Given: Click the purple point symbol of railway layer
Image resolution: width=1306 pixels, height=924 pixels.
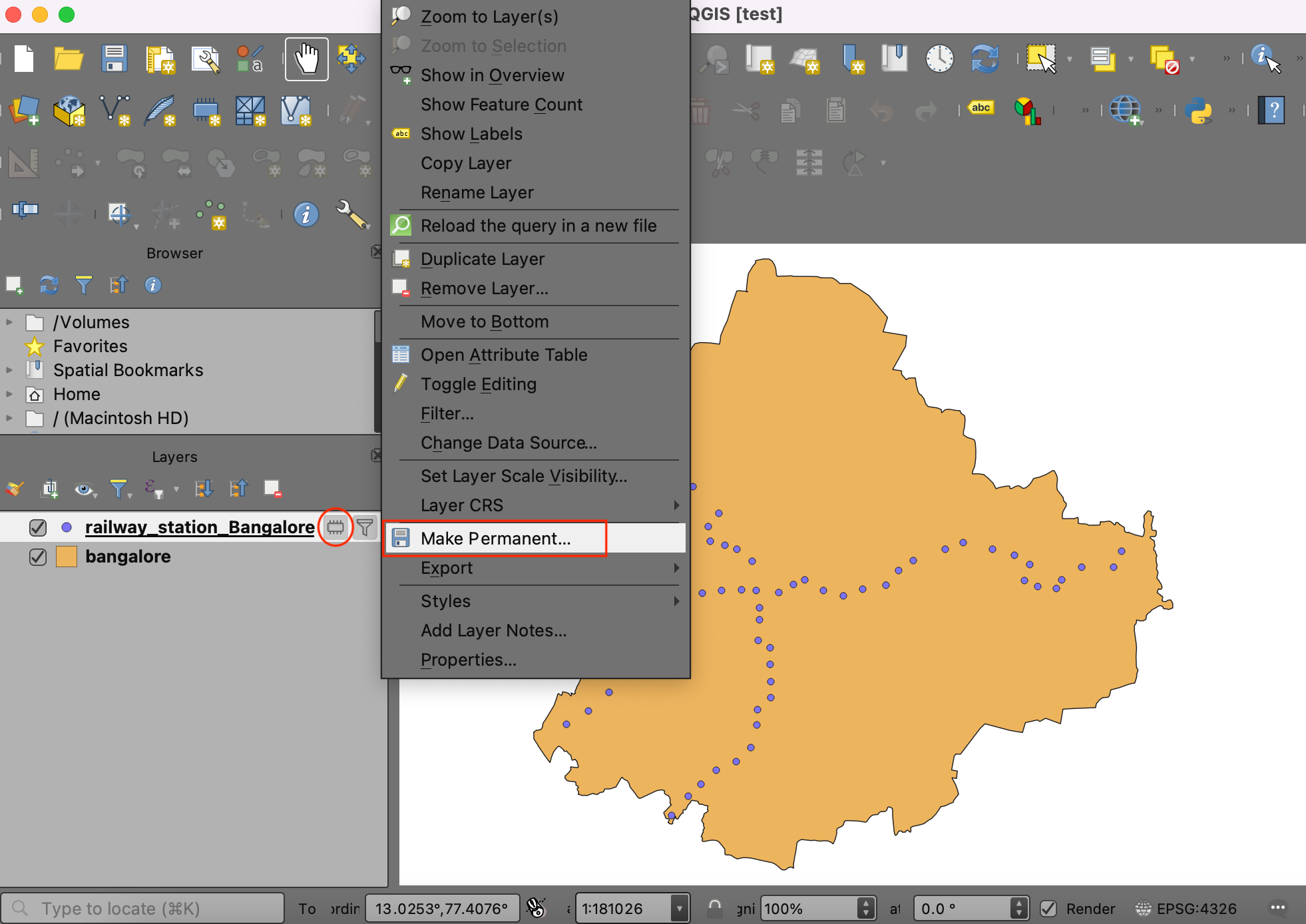Looking at the screenshot, I should point(67,527).
